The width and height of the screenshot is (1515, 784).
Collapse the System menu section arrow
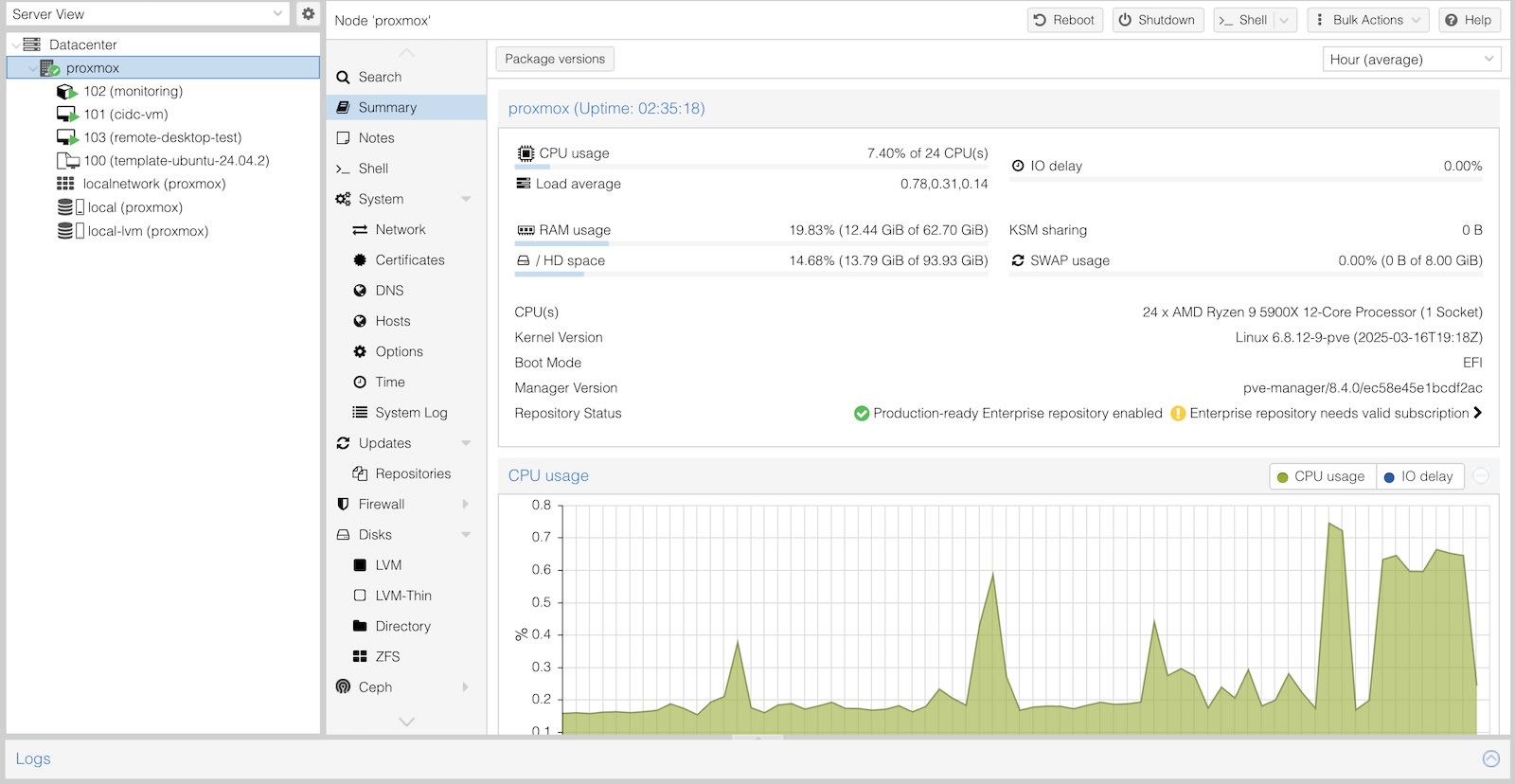(x=466, y=199)
